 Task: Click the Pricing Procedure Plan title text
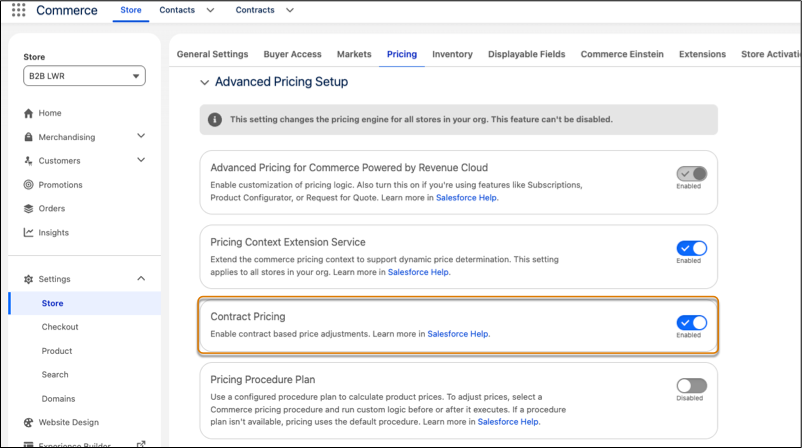[x=262, y=379]
